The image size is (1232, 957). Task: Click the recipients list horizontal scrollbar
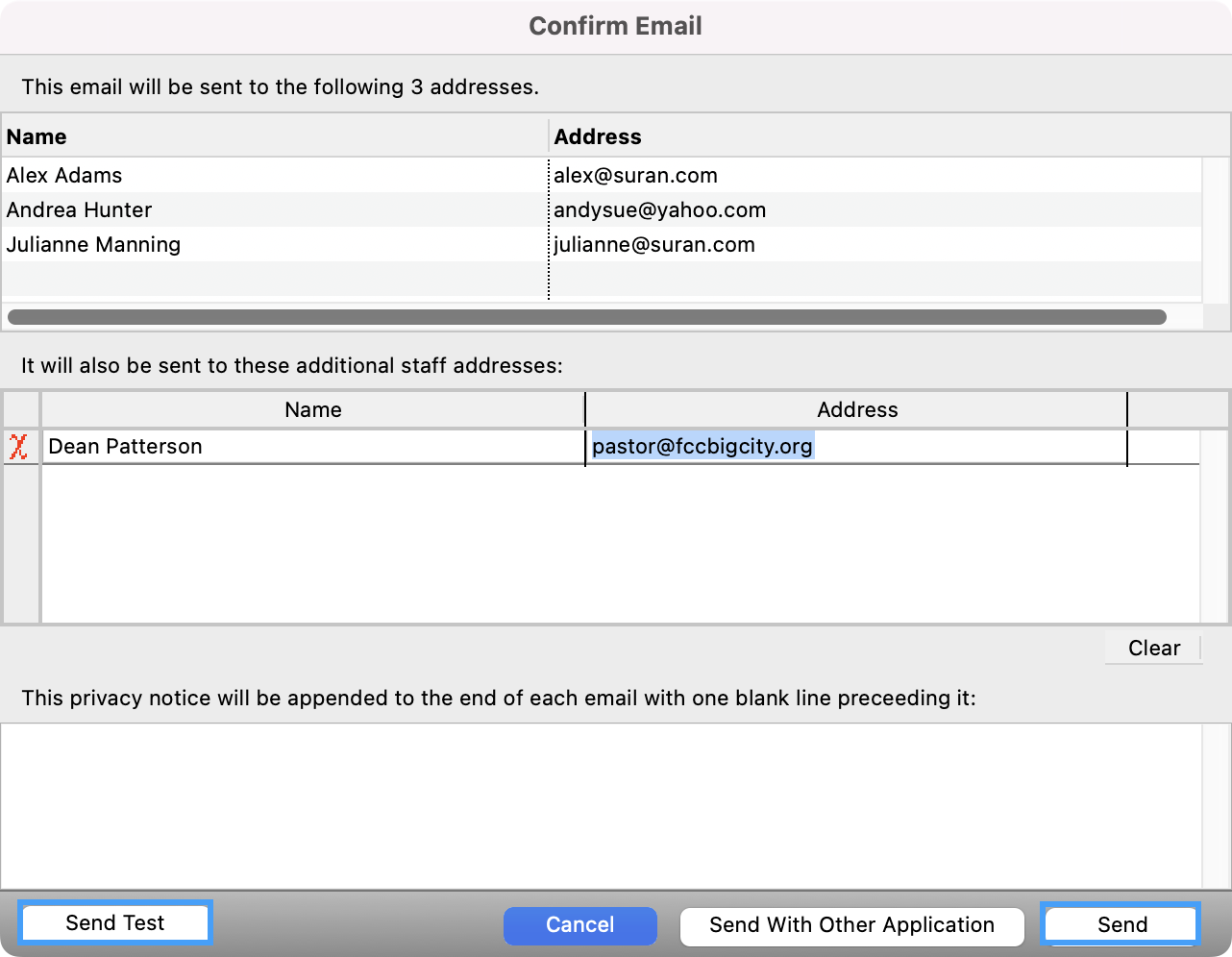[586, 317]
